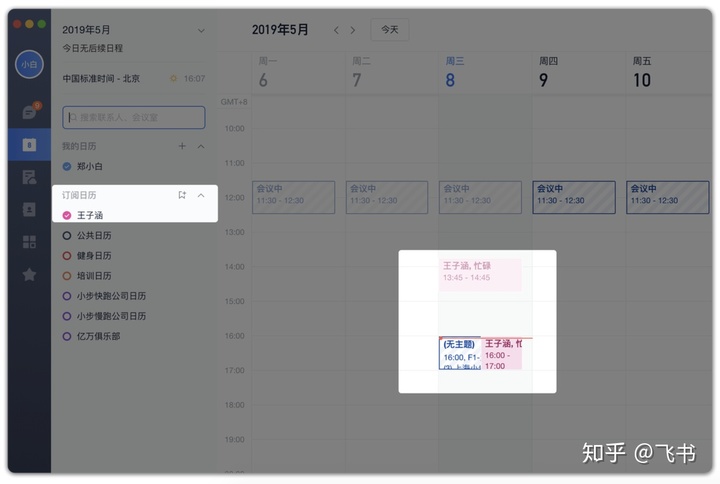
Task: Open the docs icon in sidebar
Action: (x=29, y=177)
